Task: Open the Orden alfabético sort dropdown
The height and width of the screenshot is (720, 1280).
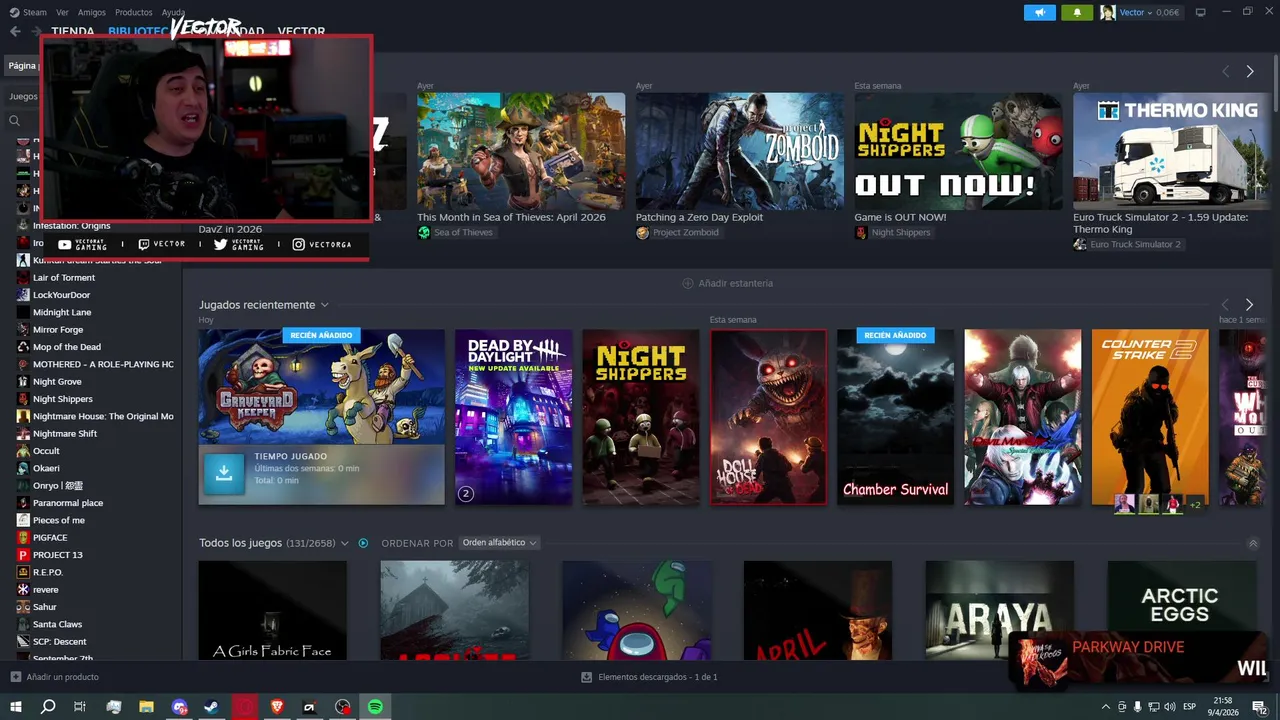Action: click(499, 543)
